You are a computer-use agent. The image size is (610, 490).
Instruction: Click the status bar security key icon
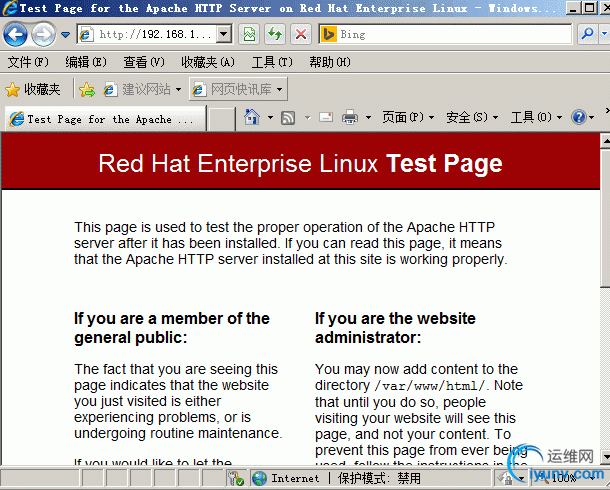click(x=235, y=478)
